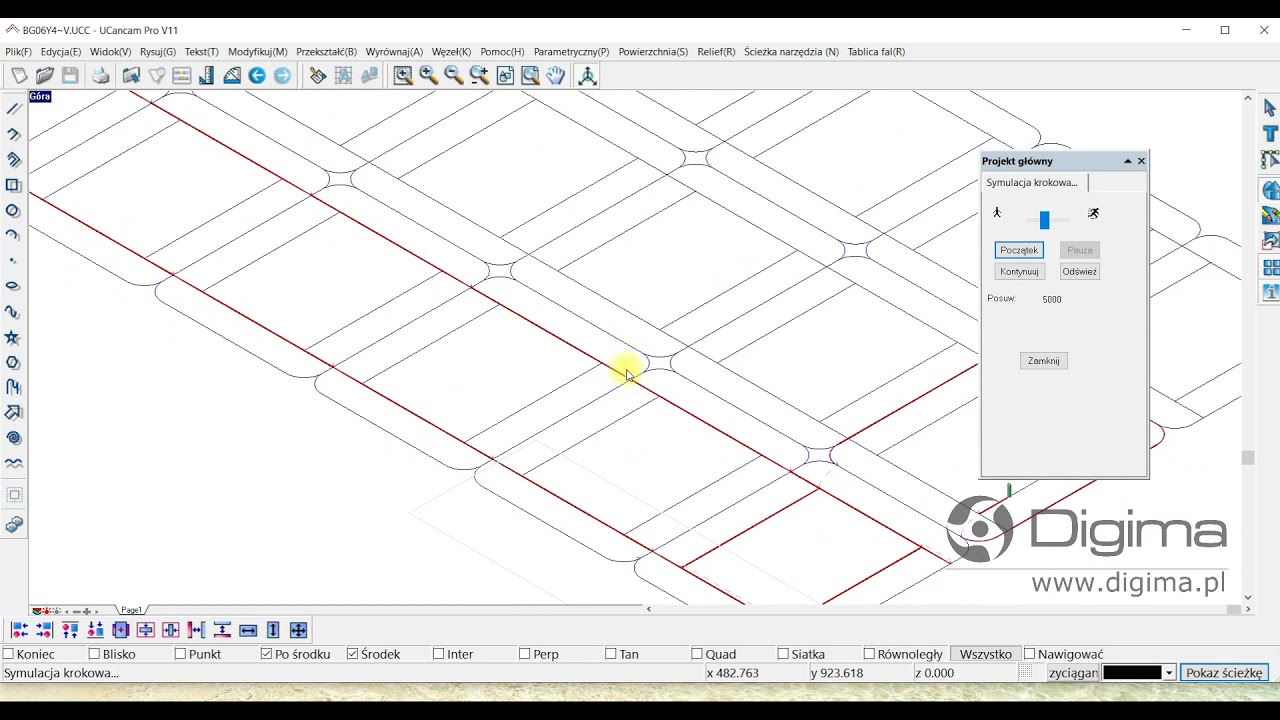This screenshot has height=720, width=1280.
Task: Click the running figure fast speed icon
Action: pos(1093,213)
